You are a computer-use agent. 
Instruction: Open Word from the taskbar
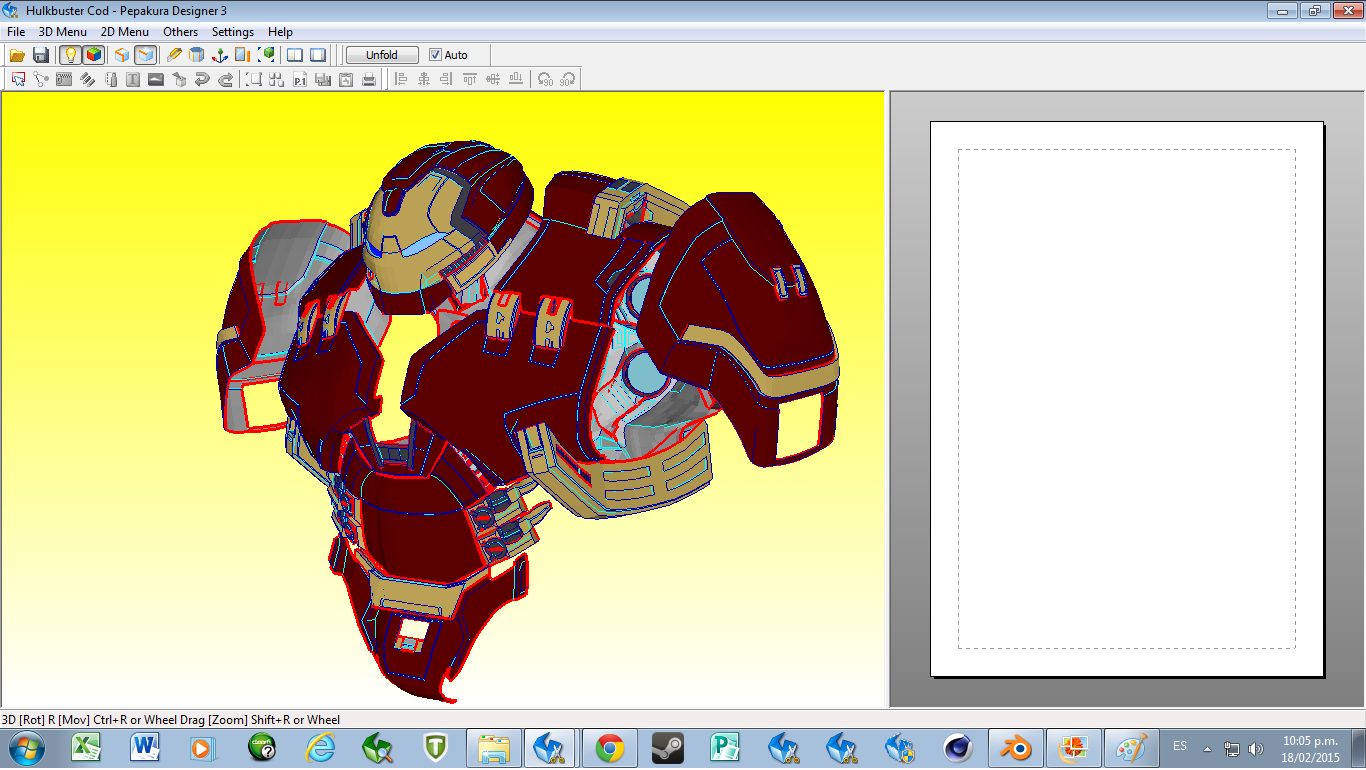(x=145, y=747)
